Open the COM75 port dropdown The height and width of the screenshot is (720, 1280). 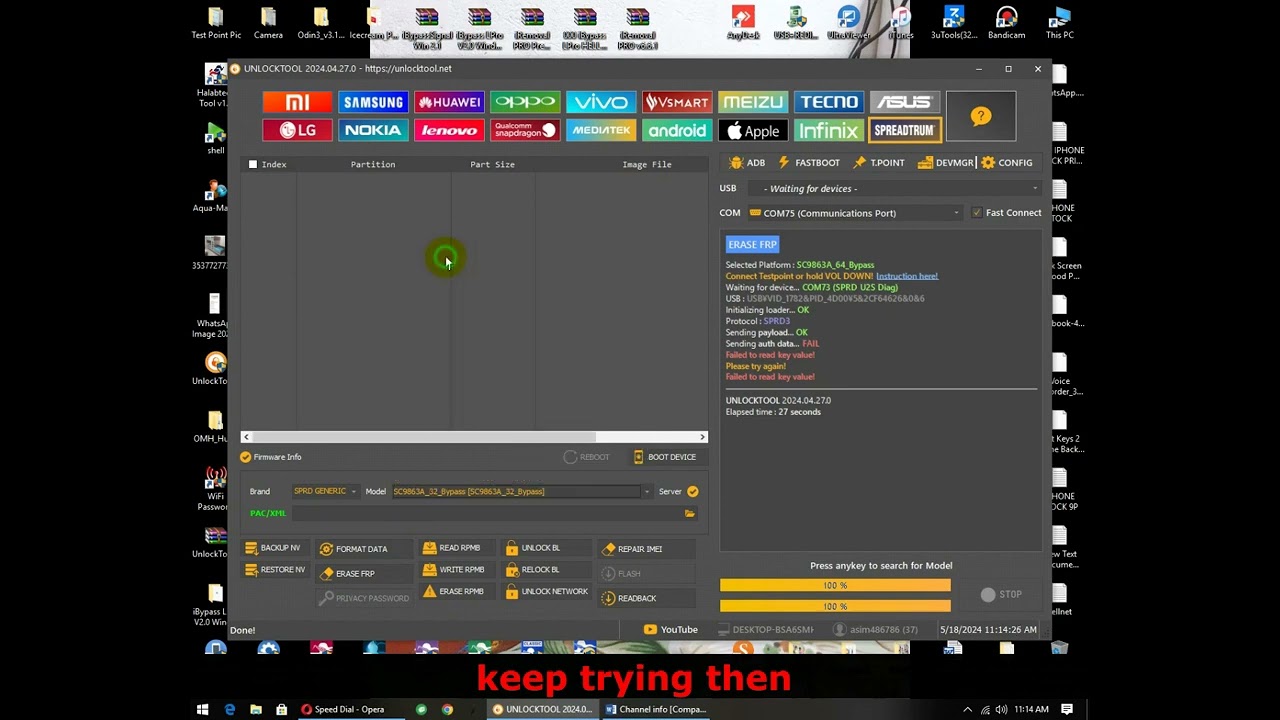point(856,213)
